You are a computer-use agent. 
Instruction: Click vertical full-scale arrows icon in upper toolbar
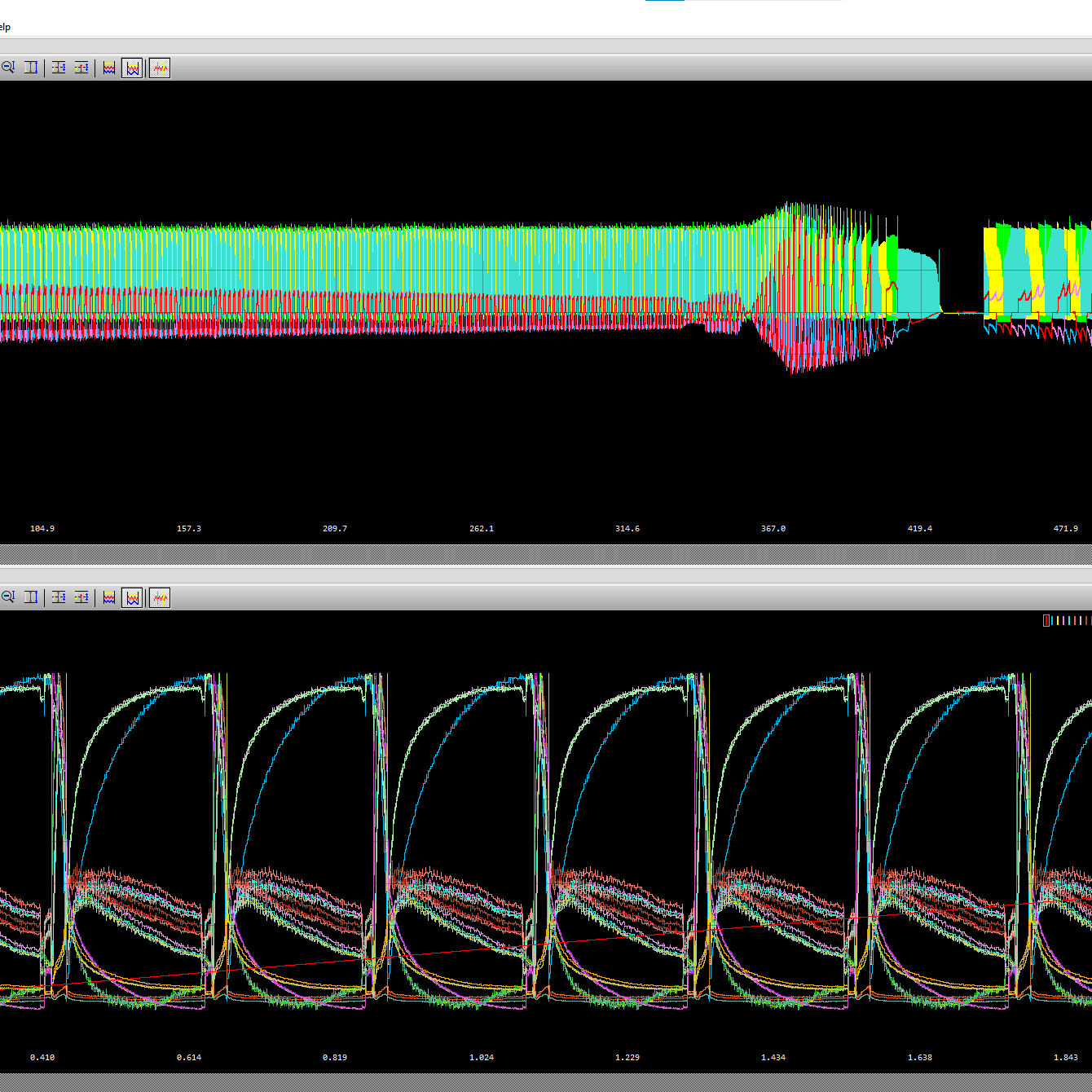(31, 68)
